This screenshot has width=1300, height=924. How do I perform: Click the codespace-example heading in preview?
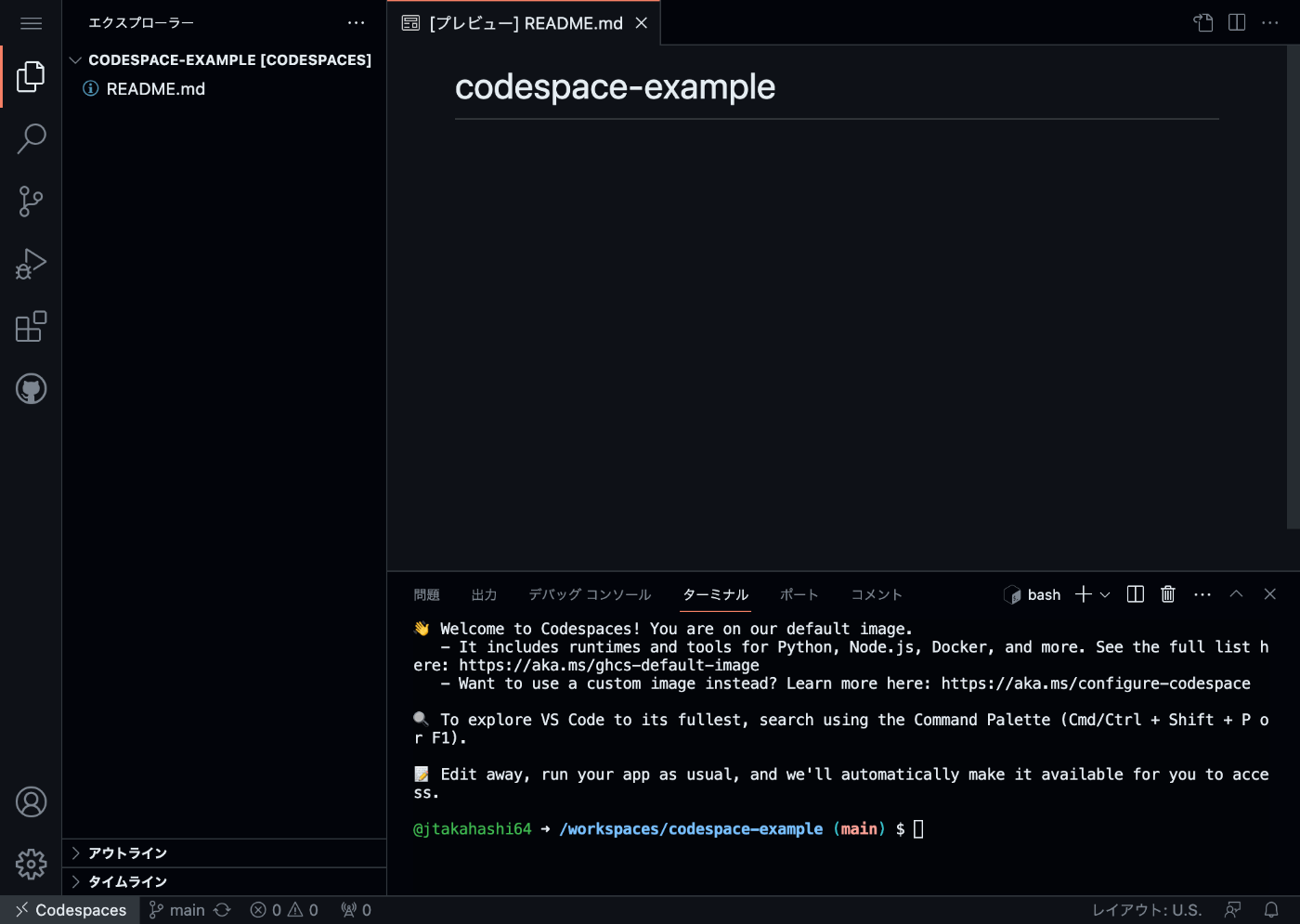click(615, 87)
